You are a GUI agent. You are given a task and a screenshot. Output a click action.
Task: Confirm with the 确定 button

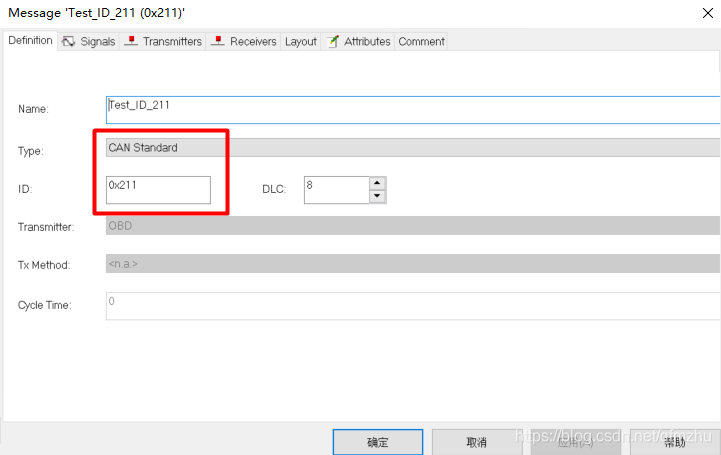coord(378,442)
